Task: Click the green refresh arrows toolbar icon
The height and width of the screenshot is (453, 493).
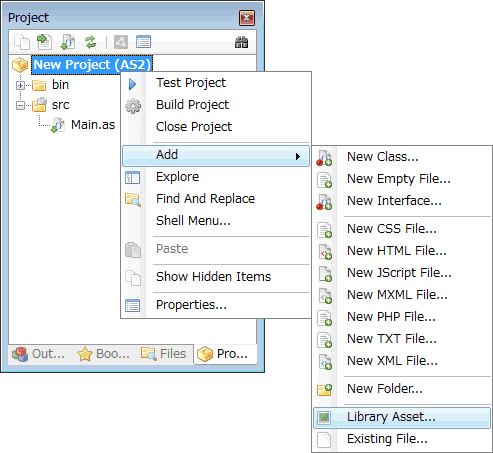Action: [x=90, y=42]
